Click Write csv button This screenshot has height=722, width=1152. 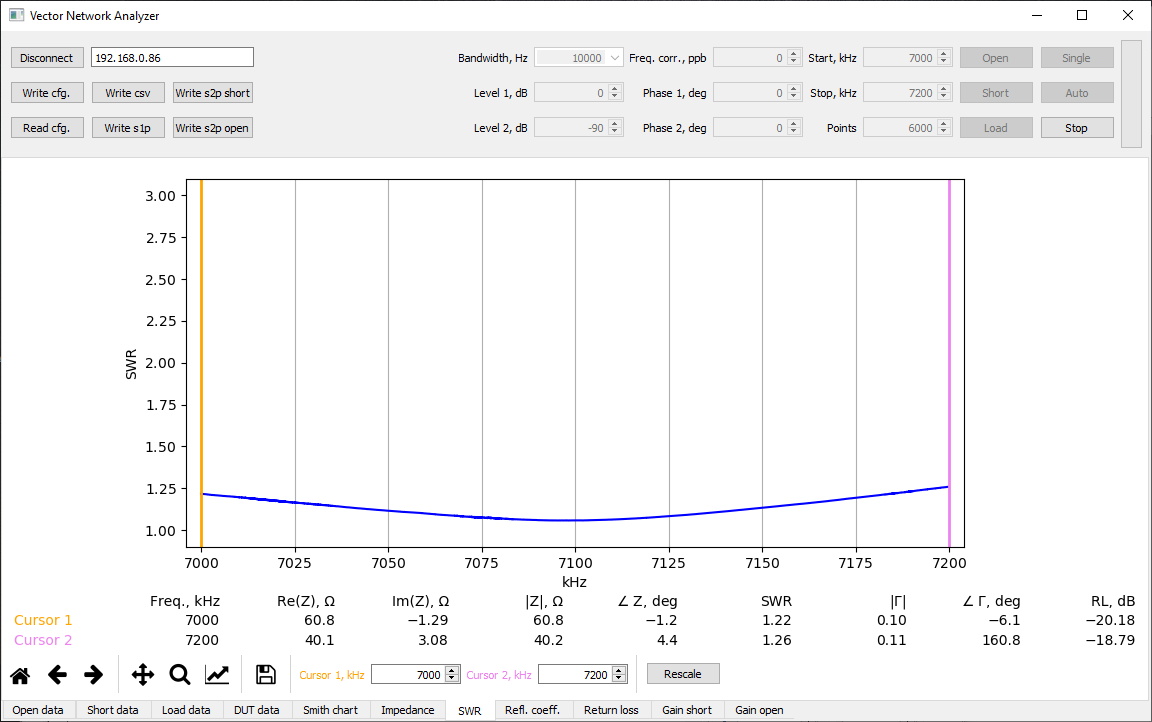[x=128, y=93]
